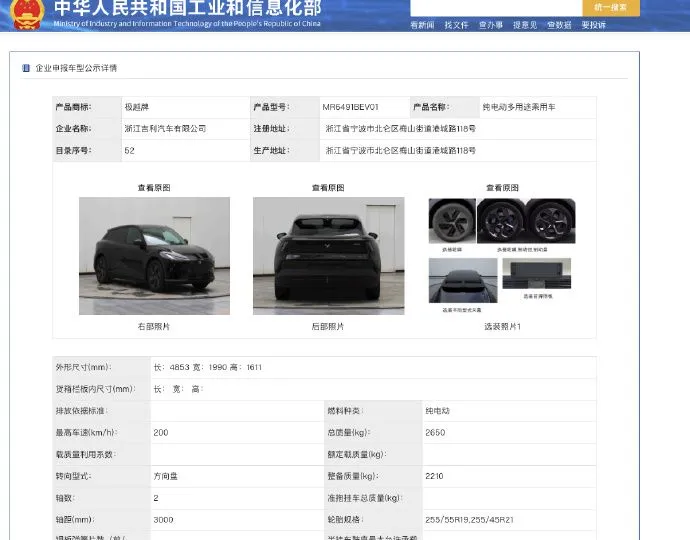
Task: Open the roof sensor optional photo
Action: (462, 280)
